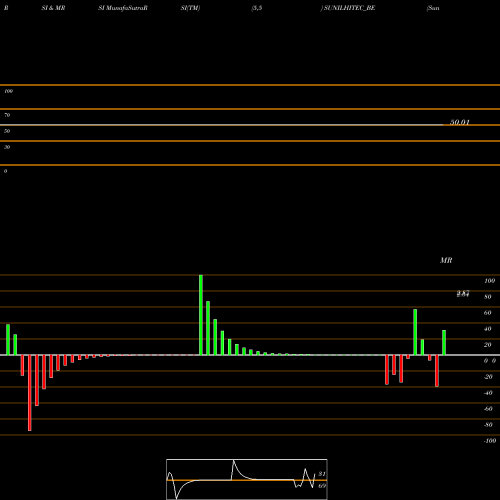Viewport: 500px width, 500px height.
Task: Click the 60 label on MR axis
Action: [x=488, y=313]
